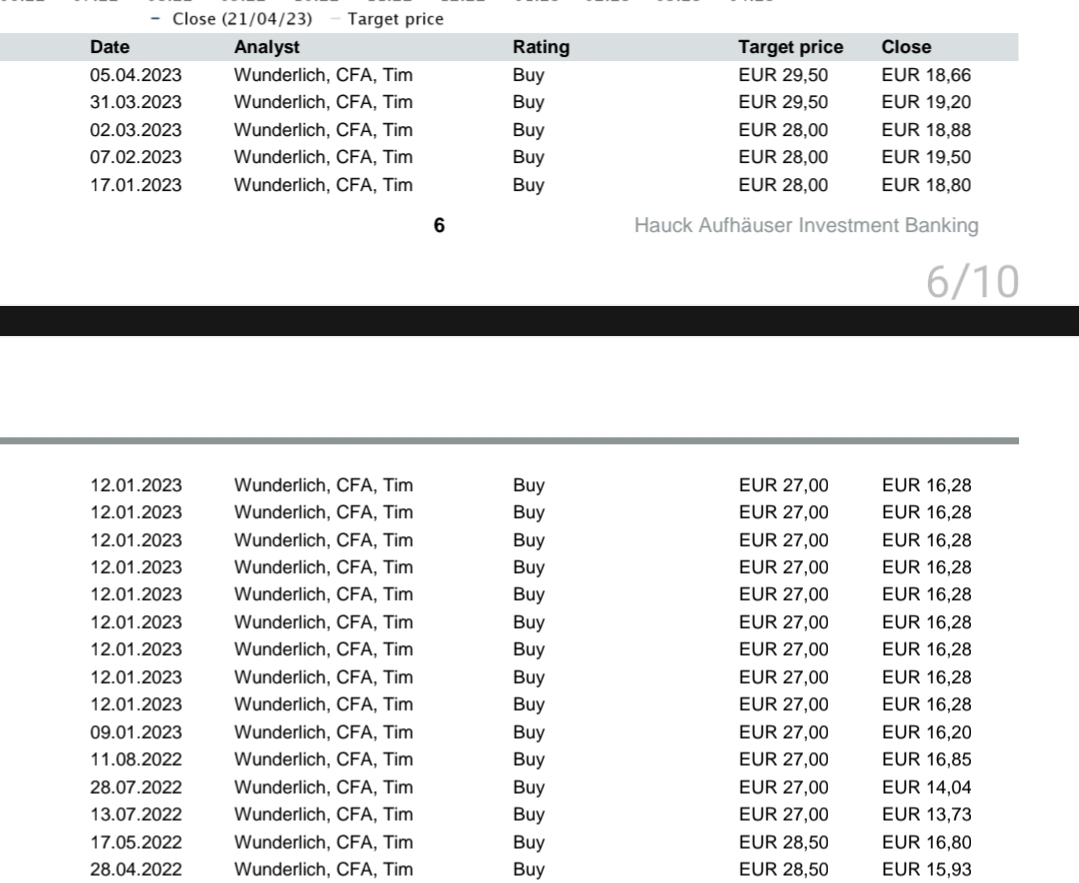This screenshot has width=1079, height=883.
Task: Click the bold Target price column header
Action: click(x=791, y=47)
